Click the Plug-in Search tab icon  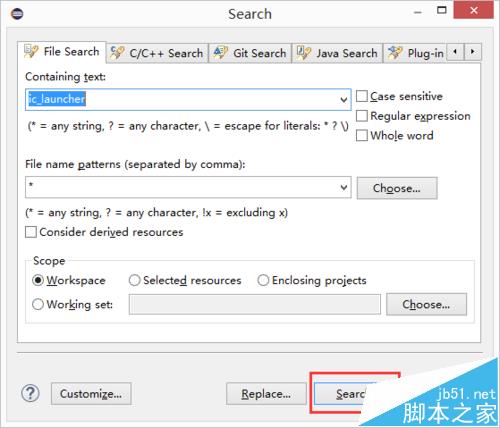(395, 53)
